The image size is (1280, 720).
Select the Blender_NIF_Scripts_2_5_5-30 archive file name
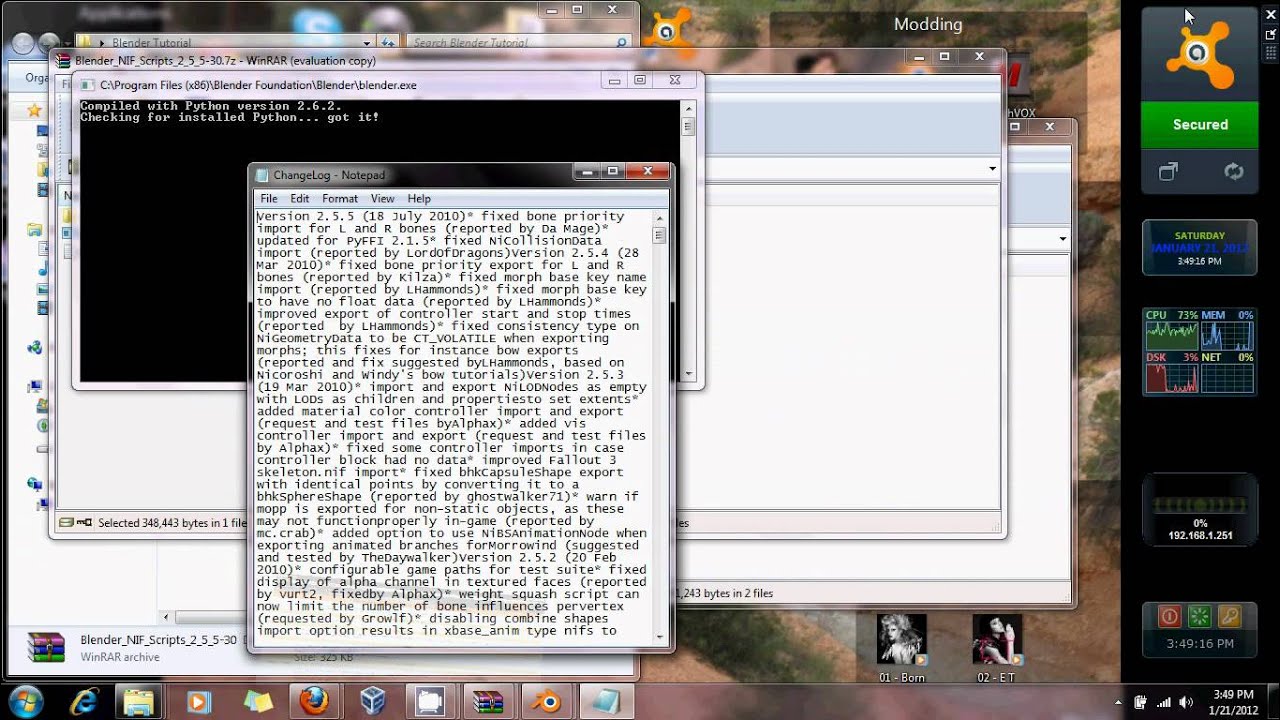158,640
